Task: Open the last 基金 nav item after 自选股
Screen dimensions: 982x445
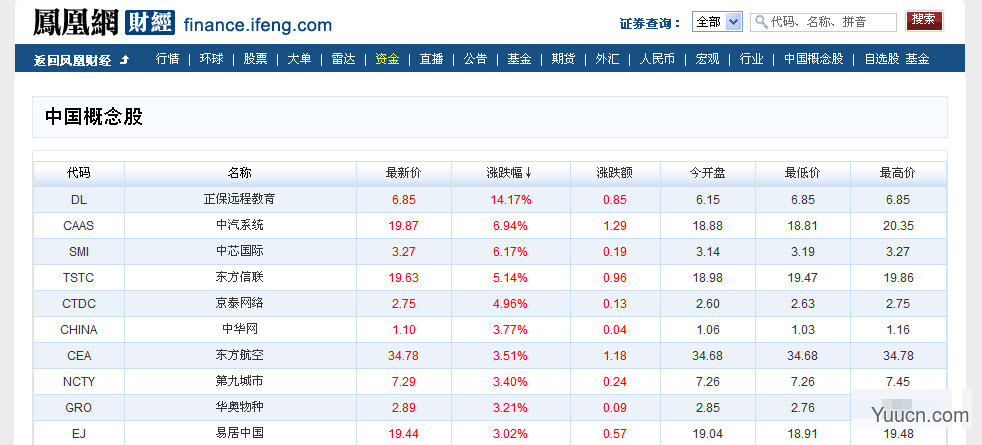Action: [x=917, y=59]
